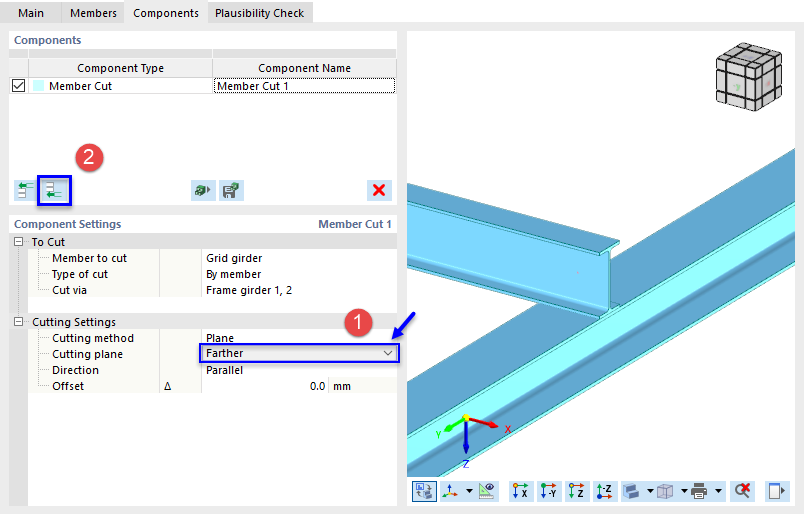Click the navigation view cube
The height and width of the screenshot is (514, 804).
click(749, 76)
